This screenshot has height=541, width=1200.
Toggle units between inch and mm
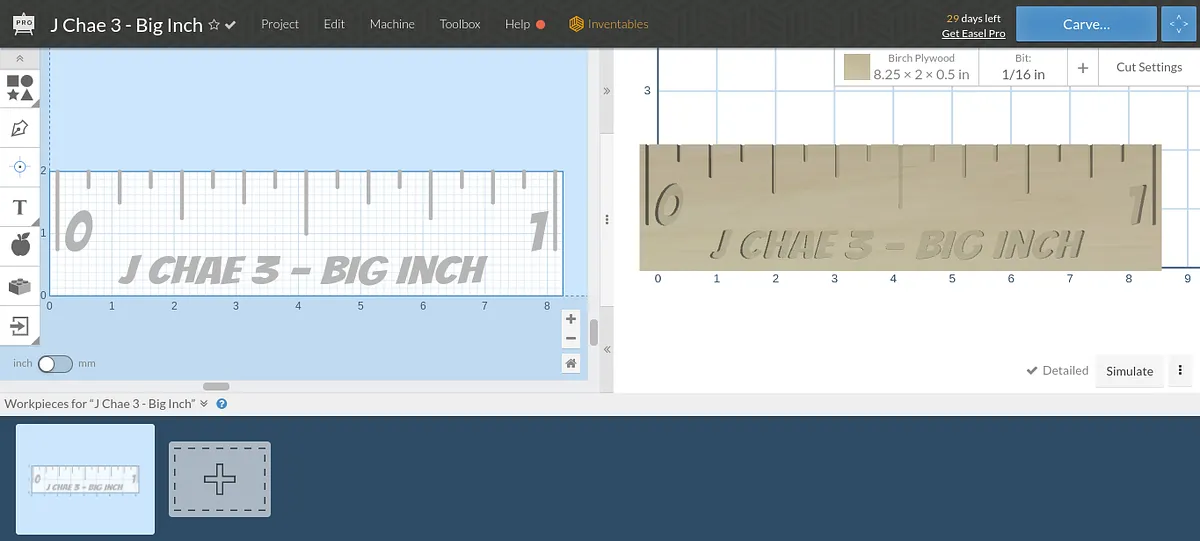pyautogui.click(x=55, y=364)
